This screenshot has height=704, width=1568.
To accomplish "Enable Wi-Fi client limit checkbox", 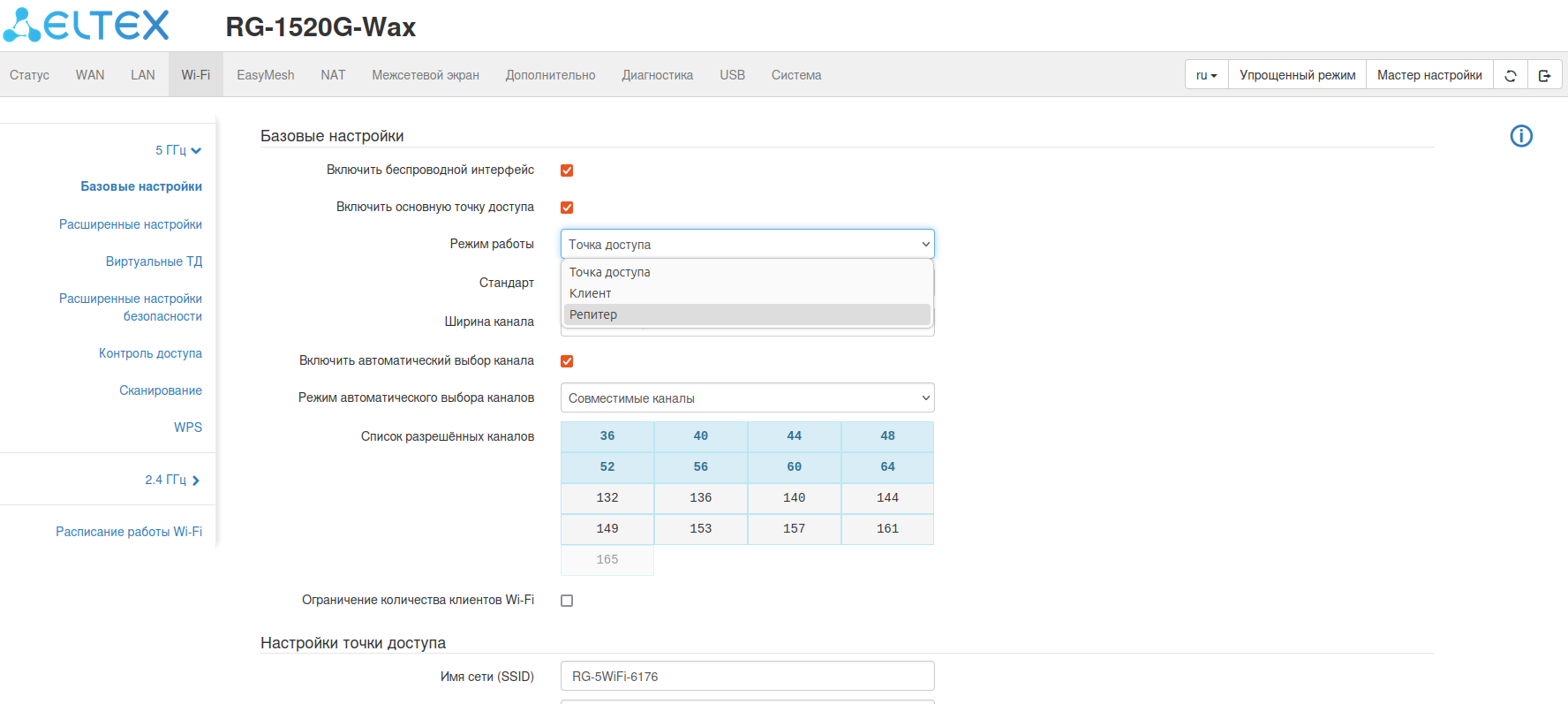I will click(567, 601).
